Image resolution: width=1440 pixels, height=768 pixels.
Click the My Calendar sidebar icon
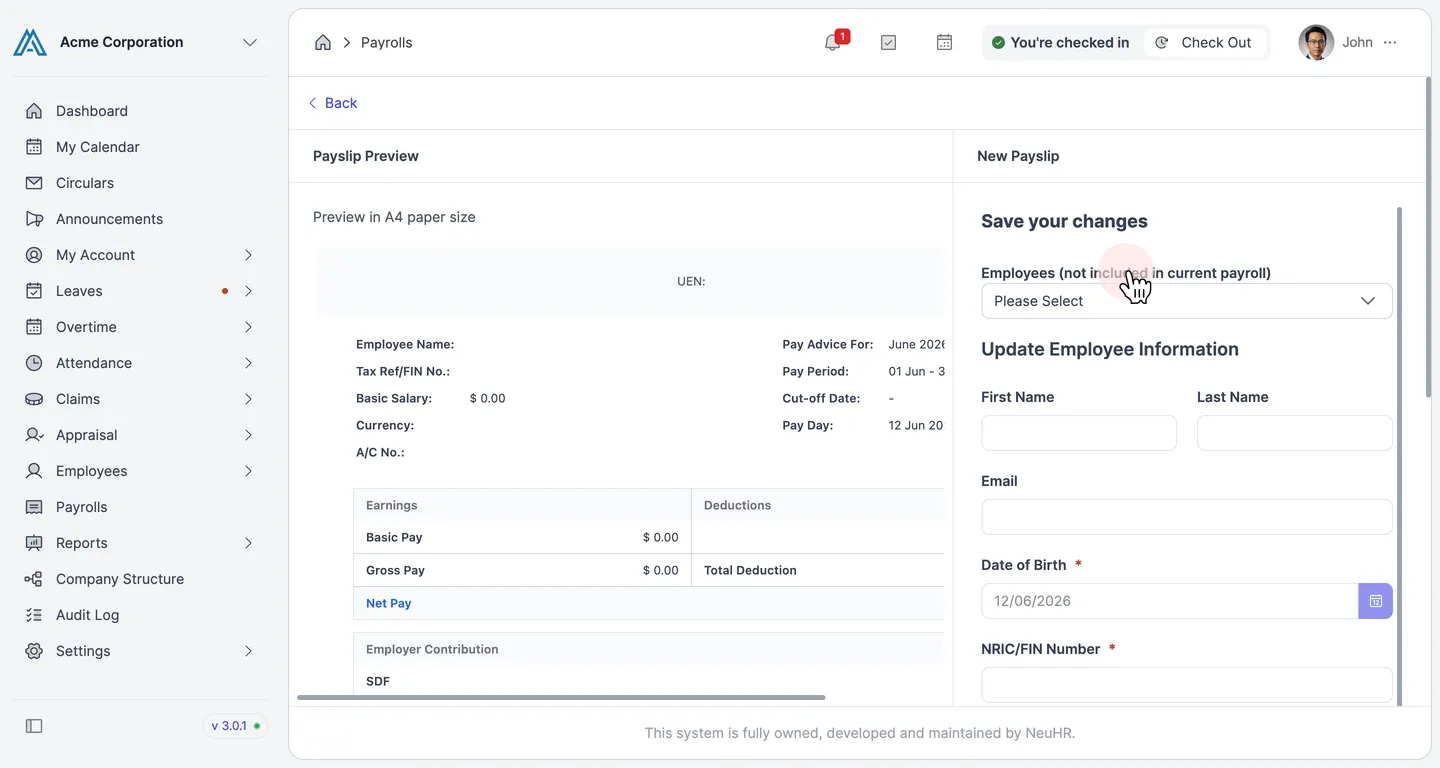tap(34, 147)
